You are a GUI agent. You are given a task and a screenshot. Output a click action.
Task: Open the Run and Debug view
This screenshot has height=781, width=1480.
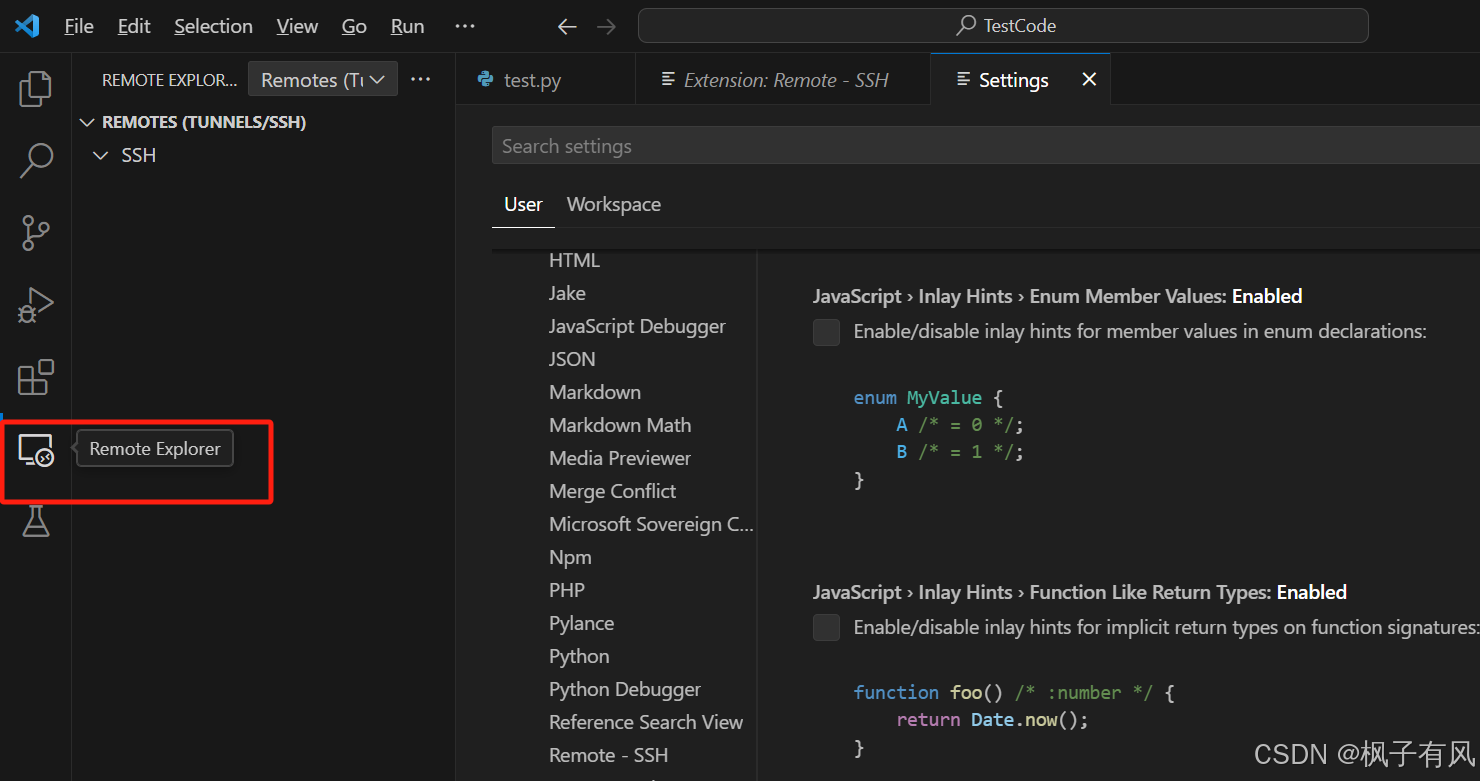(35, 304)
